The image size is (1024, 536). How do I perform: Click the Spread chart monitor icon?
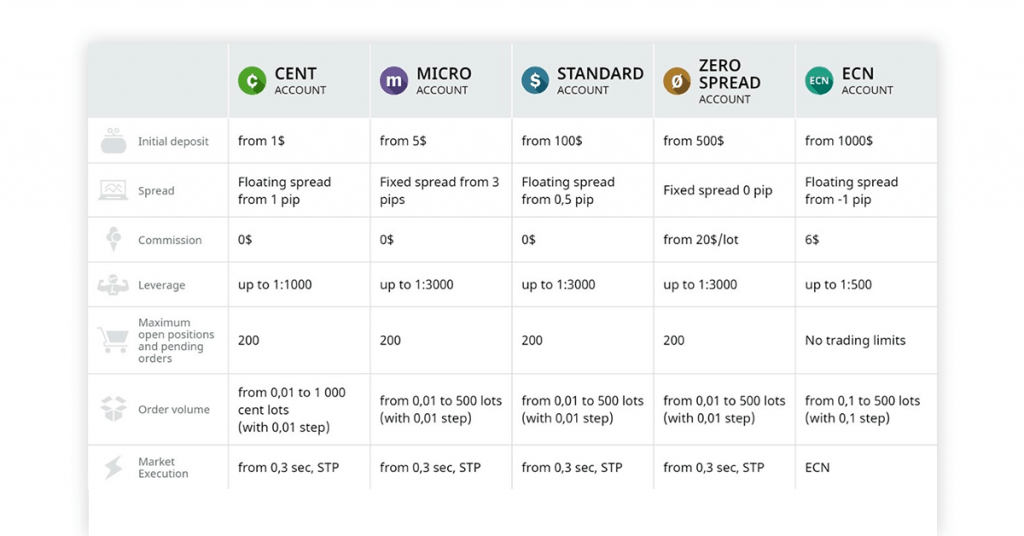point(113,190)
